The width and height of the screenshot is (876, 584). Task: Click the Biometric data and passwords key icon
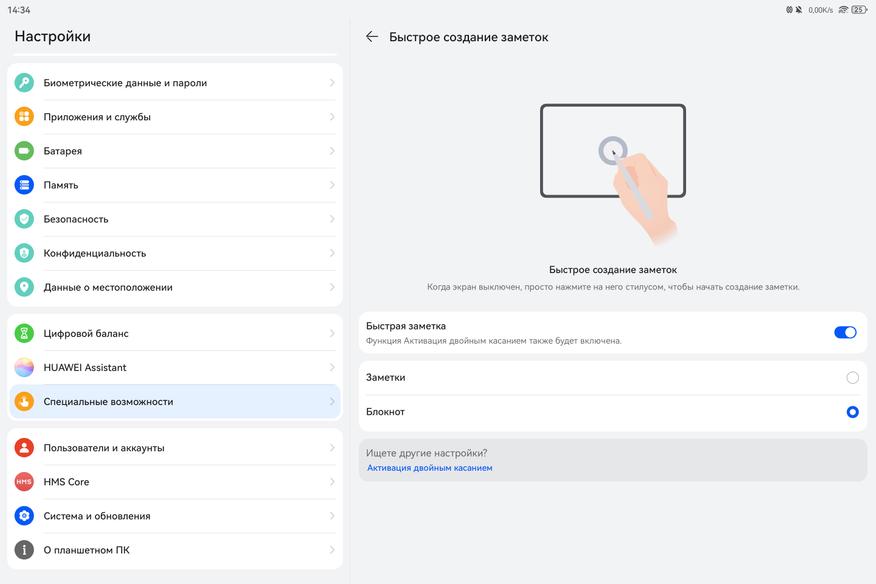24,83
